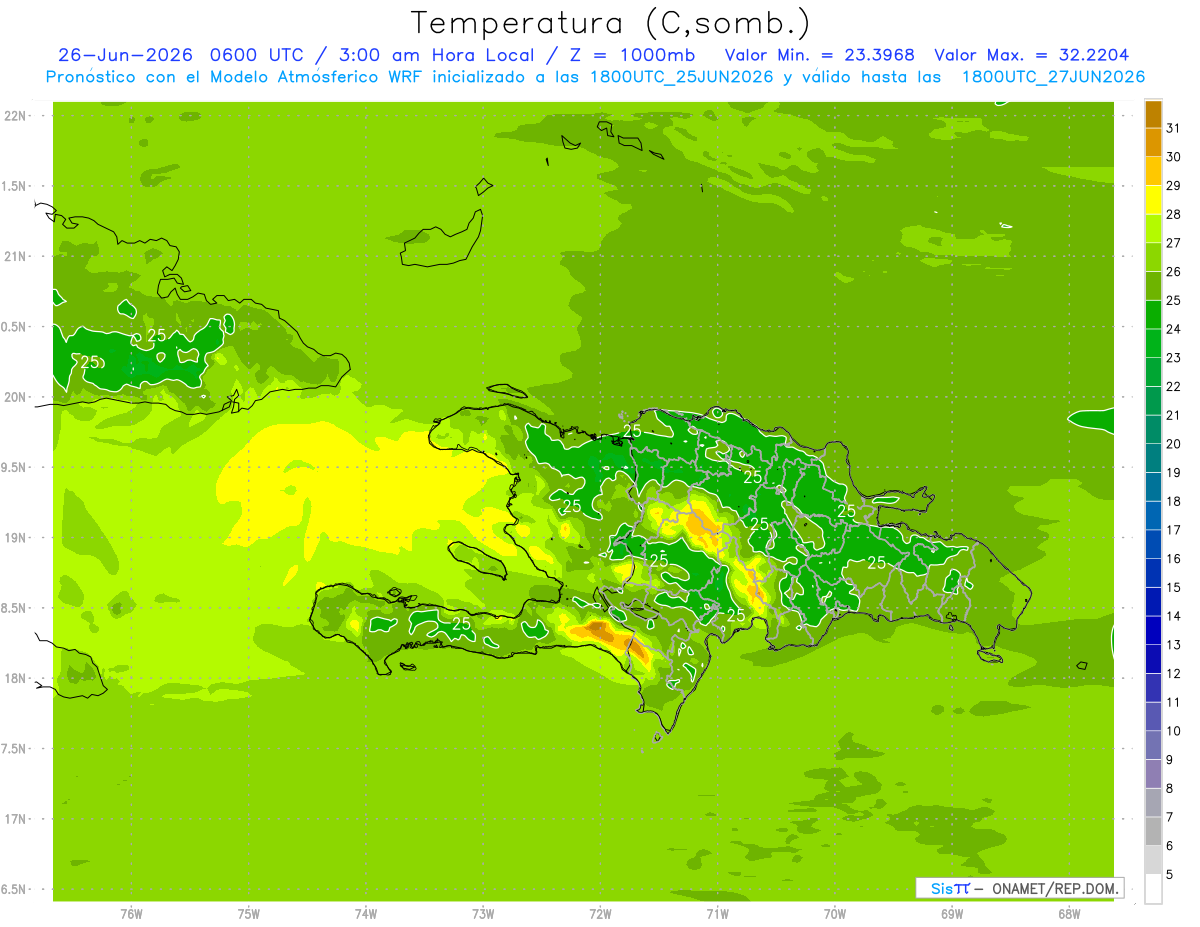Click the colorbar scale label "28"

tap(1174, 214)
